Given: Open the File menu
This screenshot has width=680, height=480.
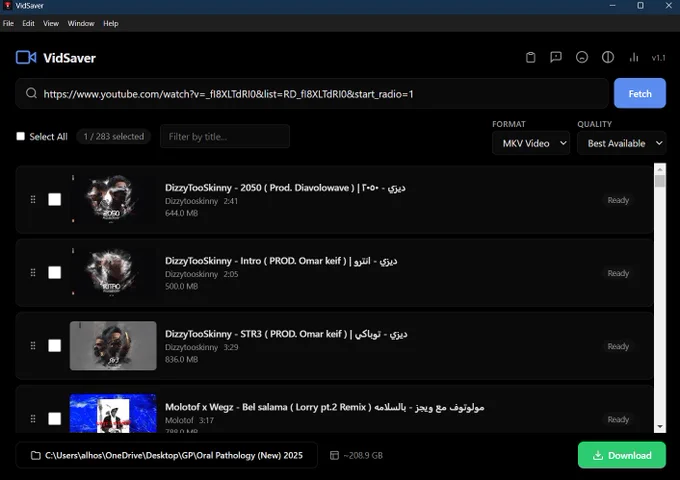Looking at the screenshot, I should 8,23.
